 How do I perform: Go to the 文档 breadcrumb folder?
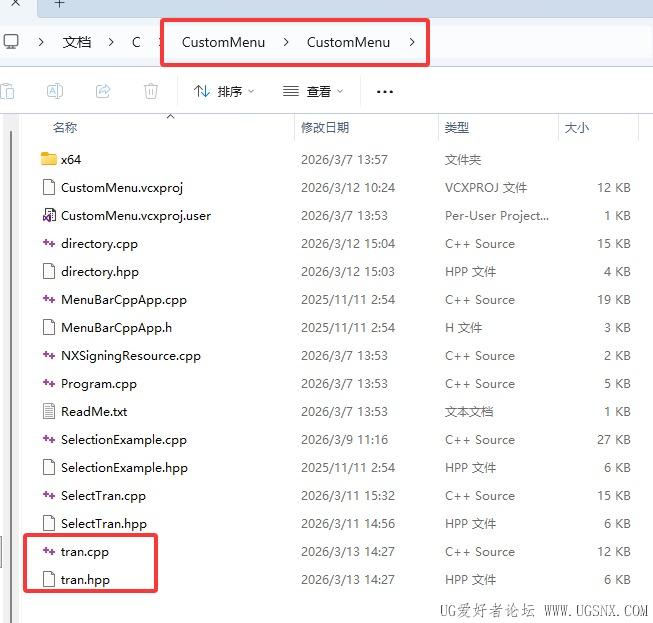pyautogui.click(x=77, y=42)
